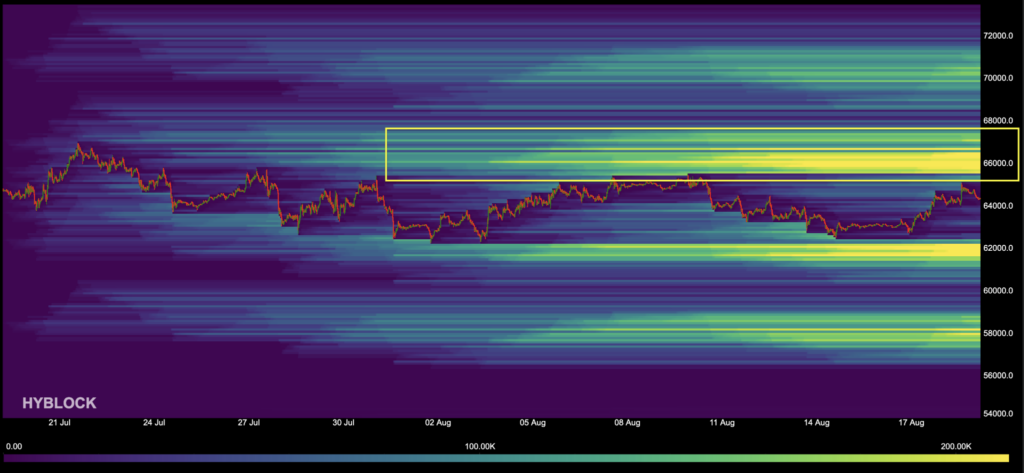
Task: Click the 200.00K color scale label
Action: (956, 446)
